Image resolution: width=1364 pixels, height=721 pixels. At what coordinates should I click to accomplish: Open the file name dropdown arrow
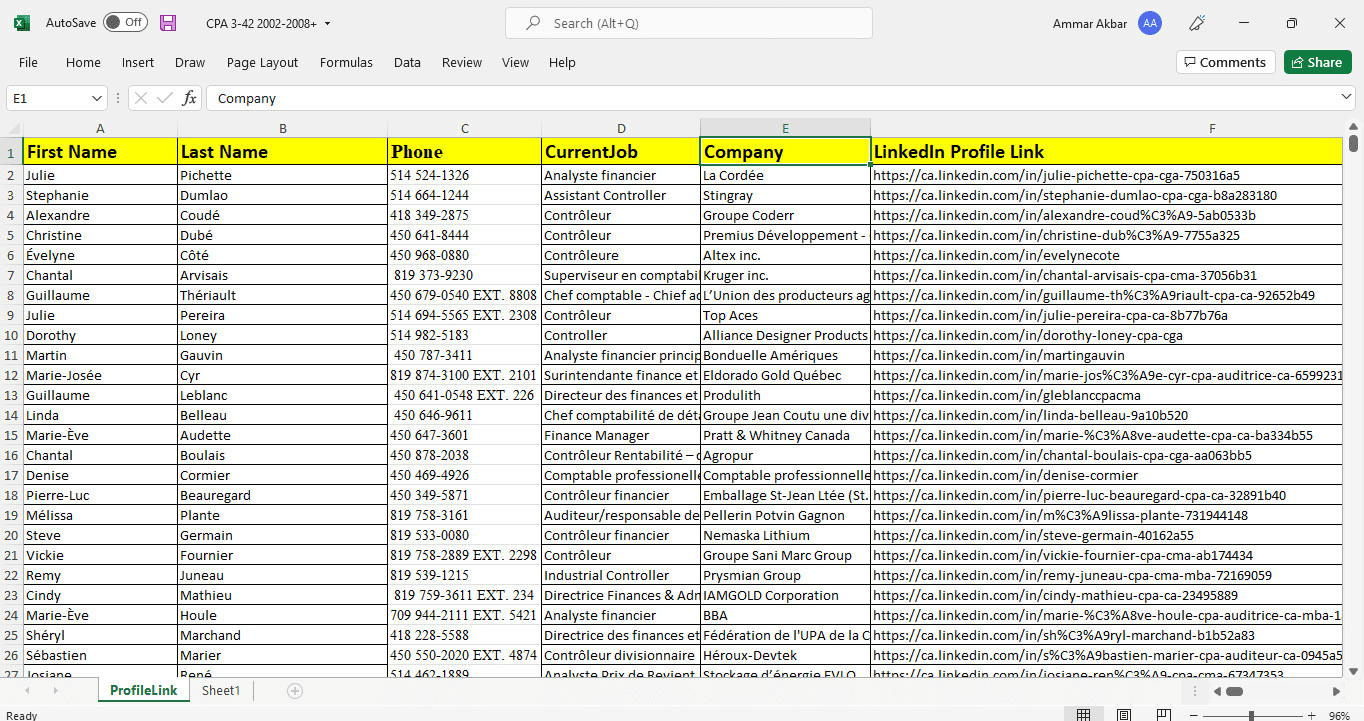(328, 23)
